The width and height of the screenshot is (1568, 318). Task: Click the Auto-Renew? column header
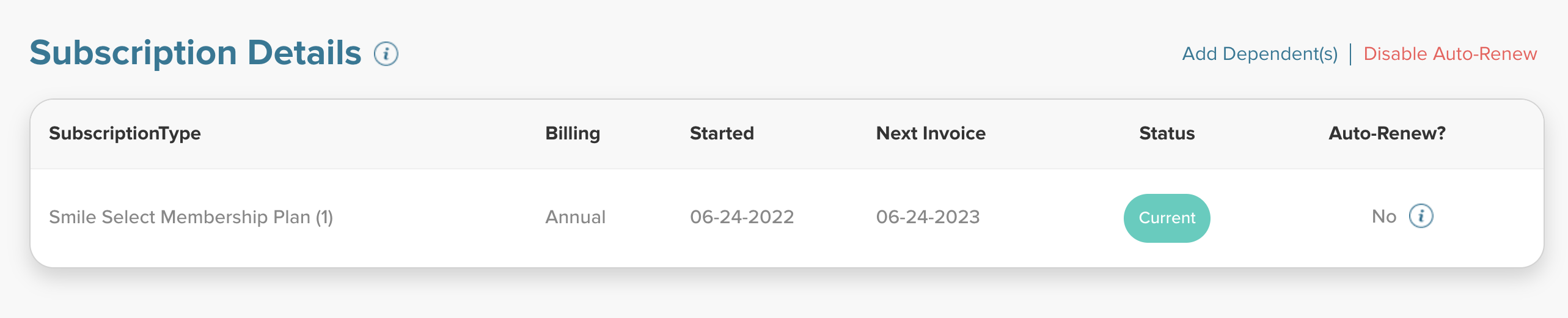point(1387,133)
